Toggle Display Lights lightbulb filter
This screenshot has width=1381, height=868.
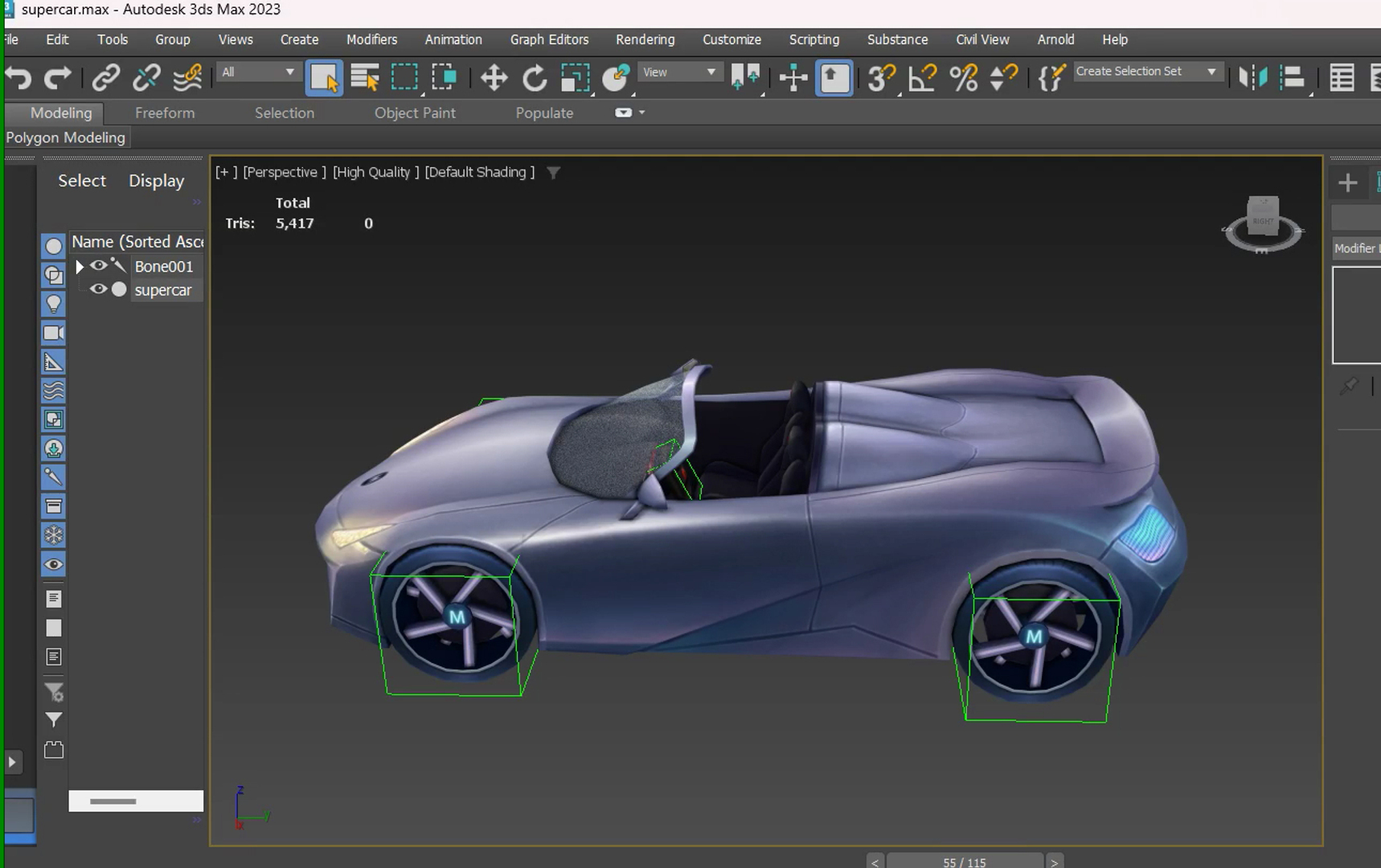[x=53, y=304]
